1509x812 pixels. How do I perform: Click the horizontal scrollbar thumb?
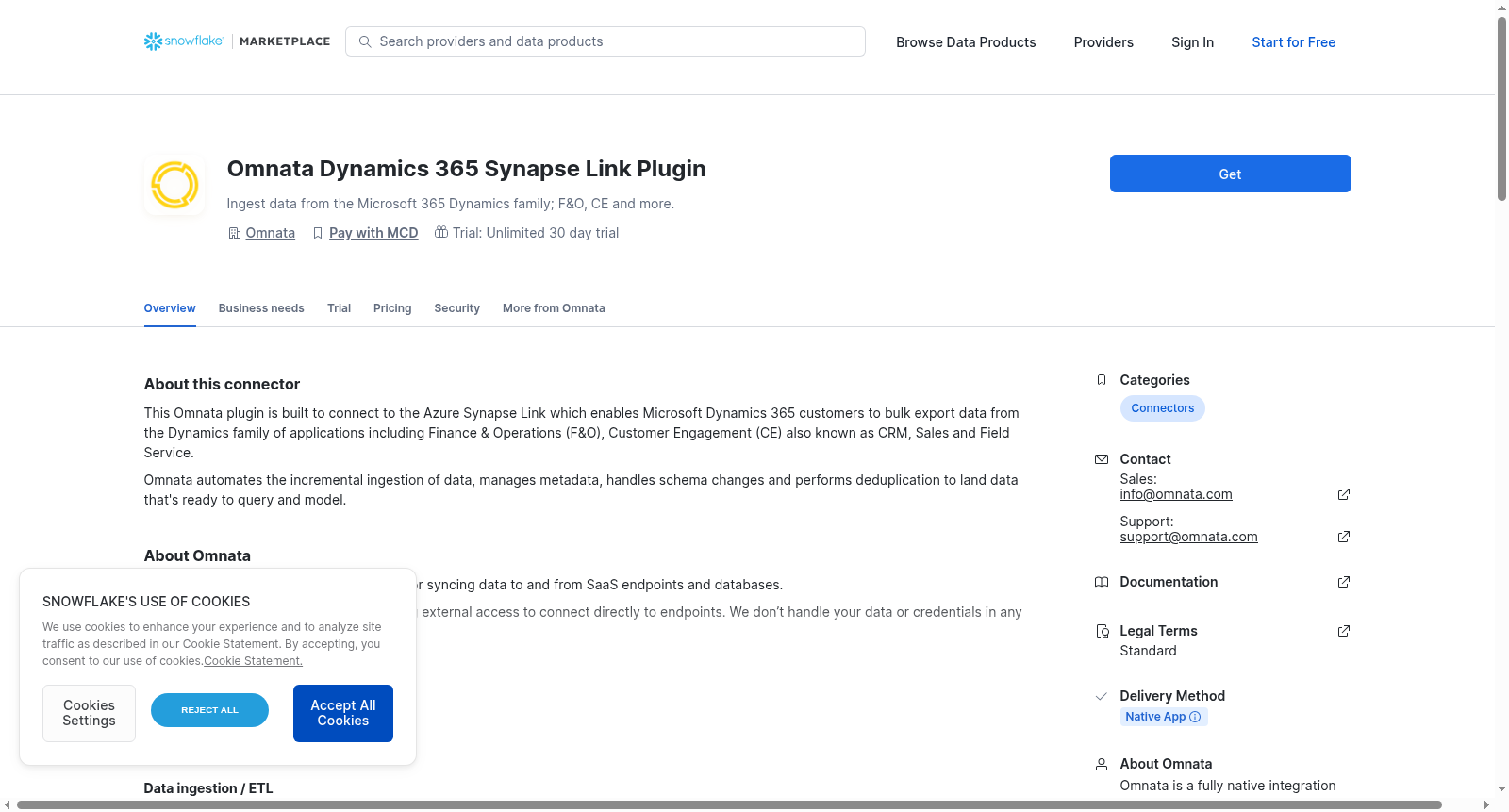[729, 804]
